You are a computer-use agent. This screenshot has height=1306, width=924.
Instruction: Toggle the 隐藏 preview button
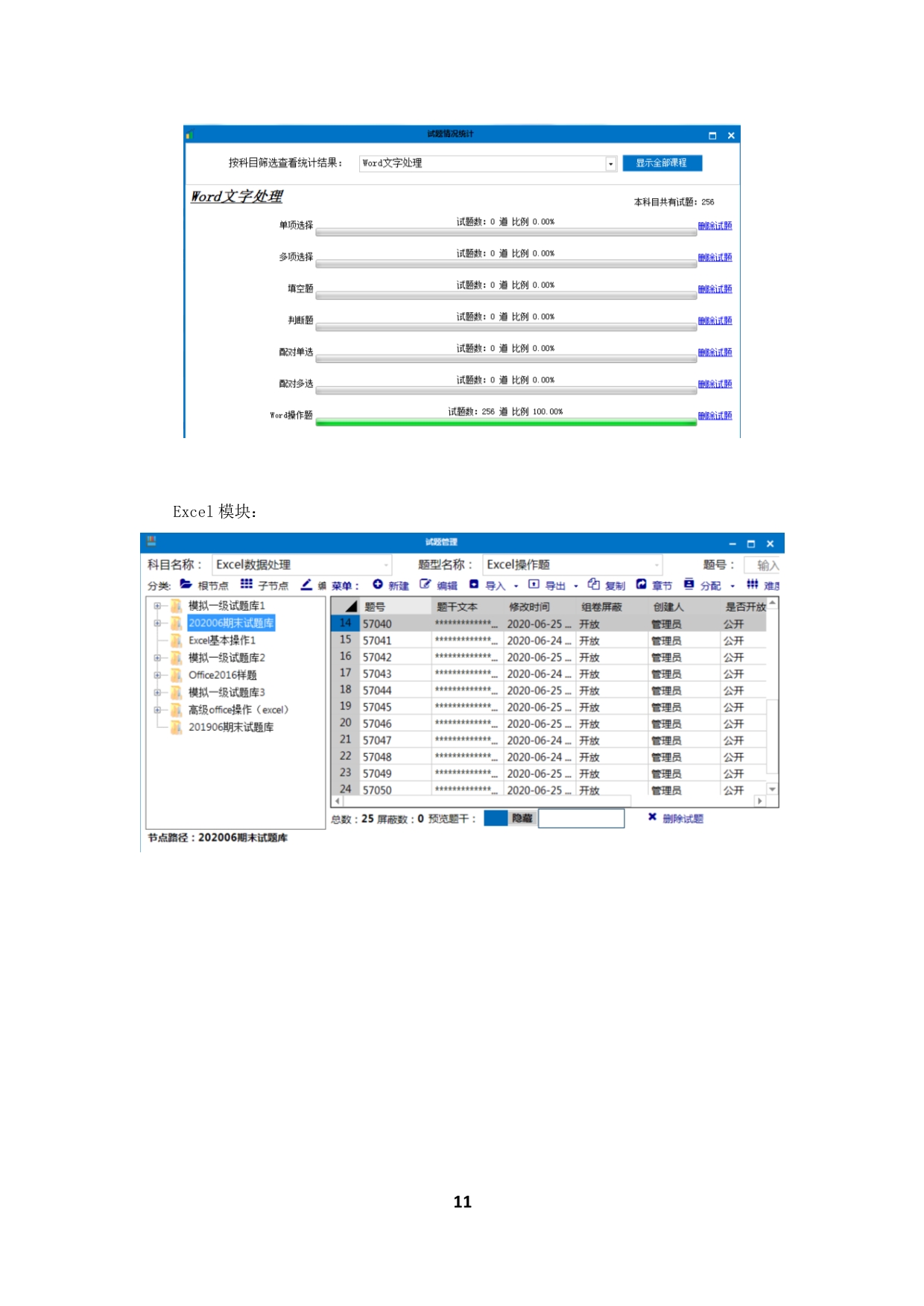pyautogui.click(x=522, y=818)
